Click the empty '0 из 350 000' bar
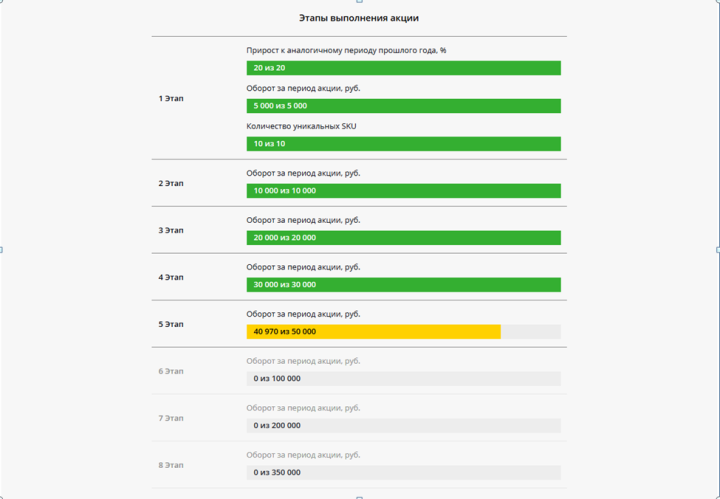Viewport: 720px width, 499px height. pyautogui.click(x=403, y=472)
